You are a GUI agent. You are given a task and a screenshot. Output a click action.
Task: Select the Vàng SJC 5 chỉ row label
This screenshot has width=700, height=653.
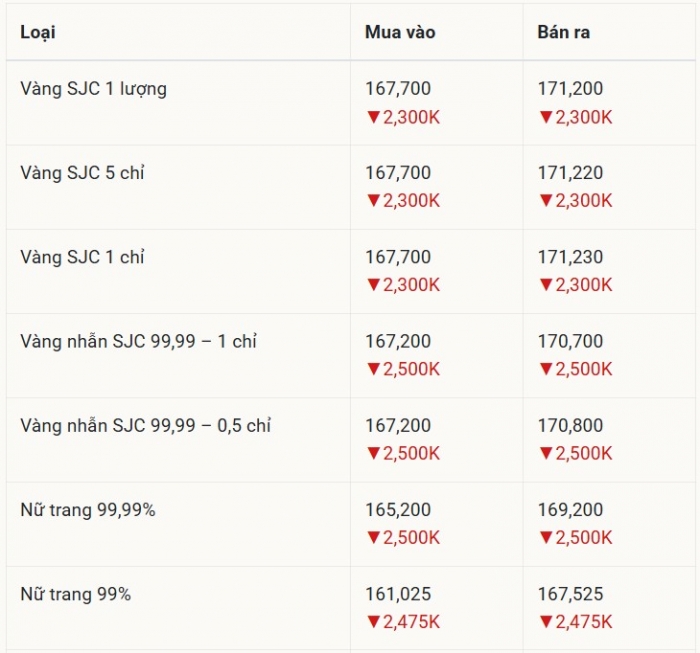point(82,173)
